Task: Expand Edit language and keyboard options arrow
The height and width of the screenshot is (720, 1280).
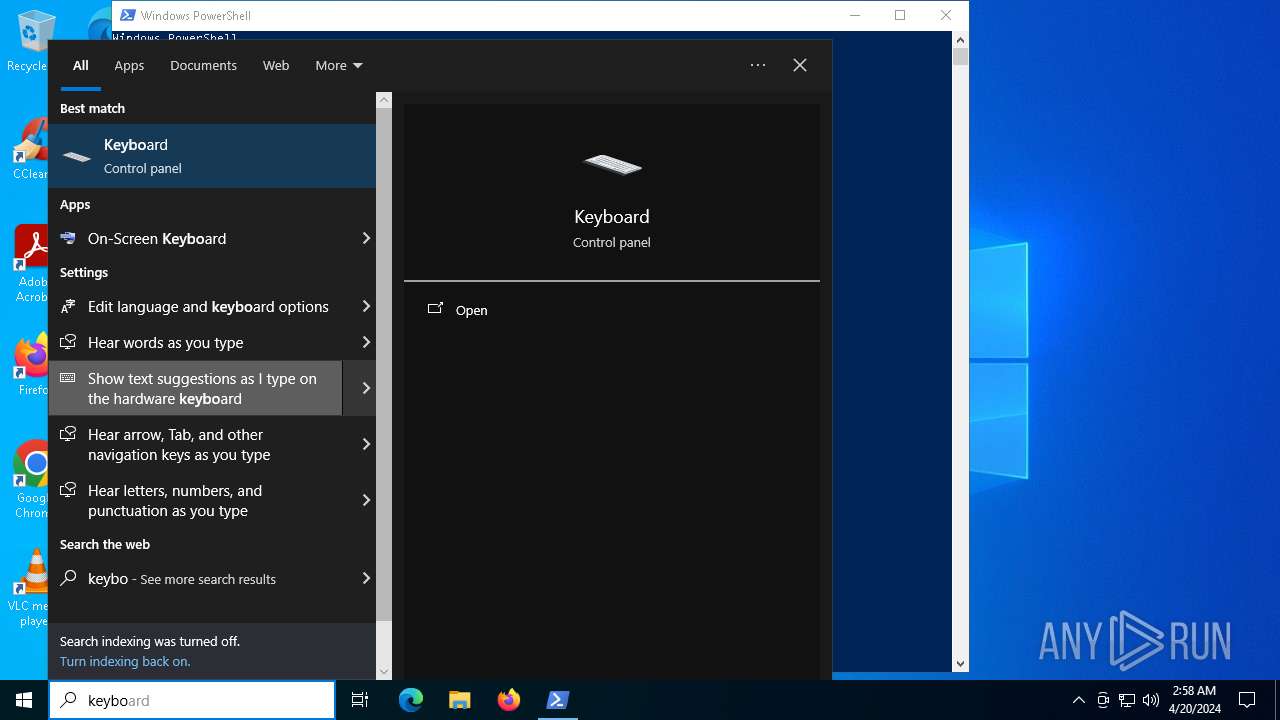Action: point(366,306)
